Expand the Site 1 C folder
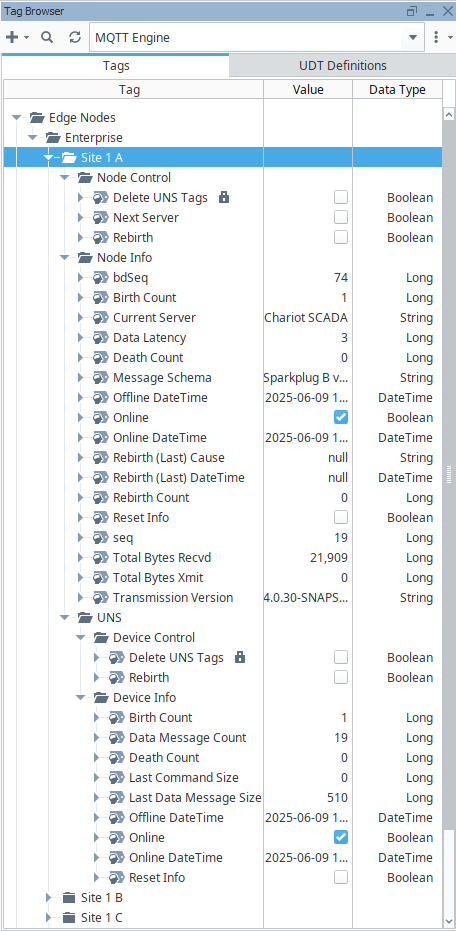The width and height of the screenshot is (456, 931). (x=49, y=917)
